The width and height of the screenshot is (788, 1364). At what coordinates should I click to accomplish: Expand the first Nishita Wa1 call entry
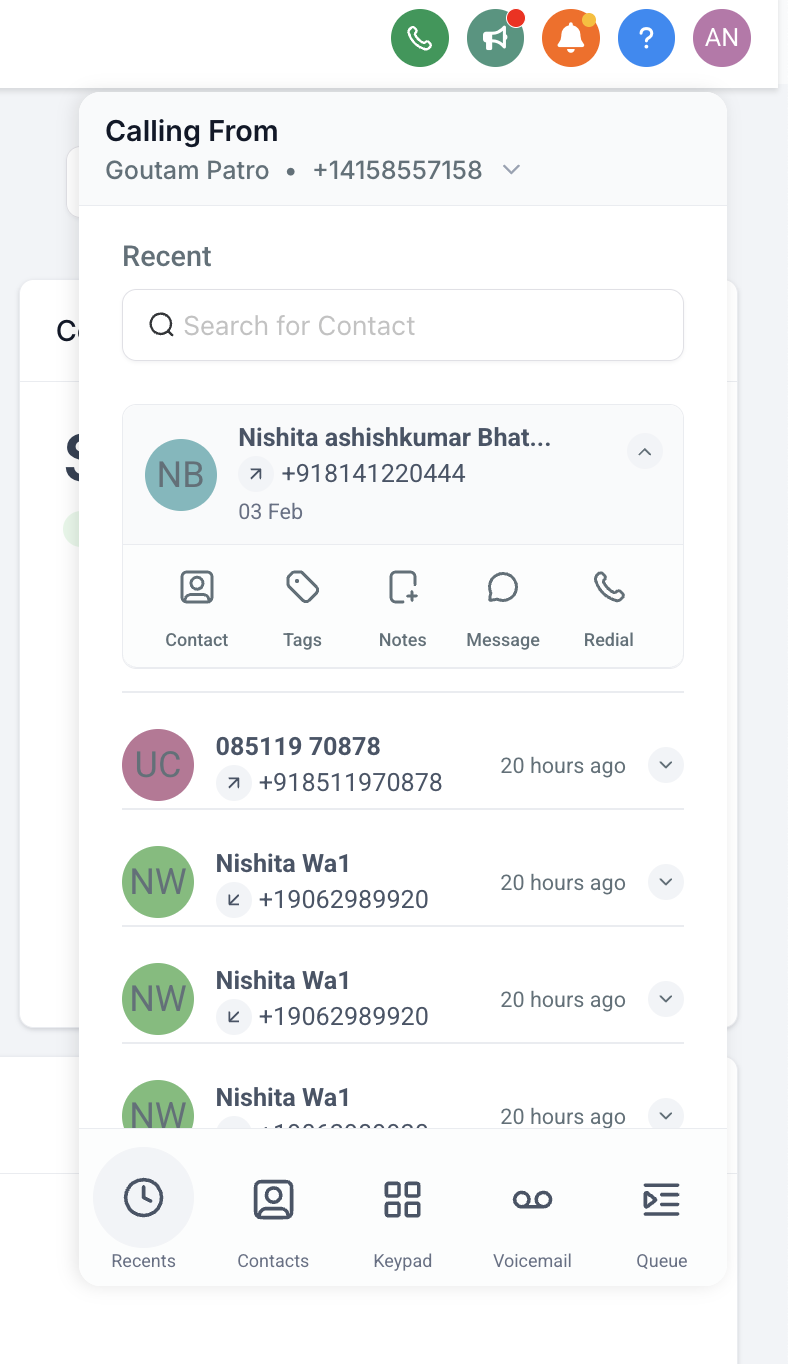[666, 883]
